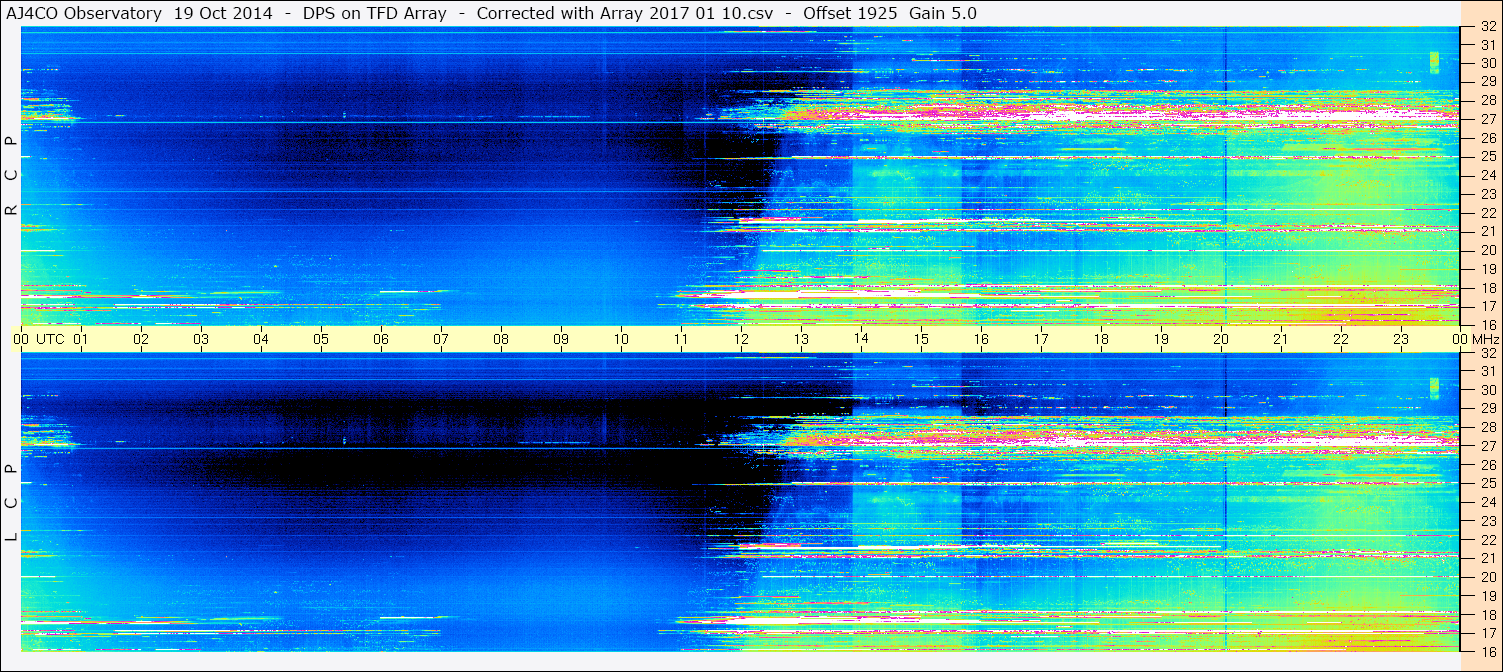Select the 01 hour marker on time axis
The image size is (1503, 672).
tap(81, 339)
